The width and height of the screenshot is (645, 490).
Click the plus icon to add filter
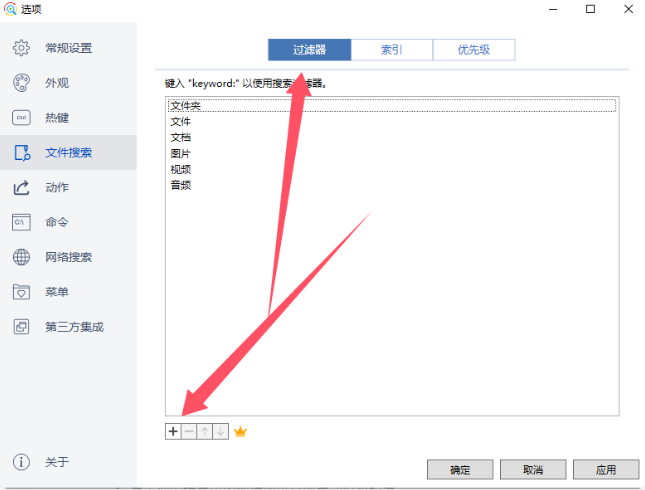click(x=173, y=431)
